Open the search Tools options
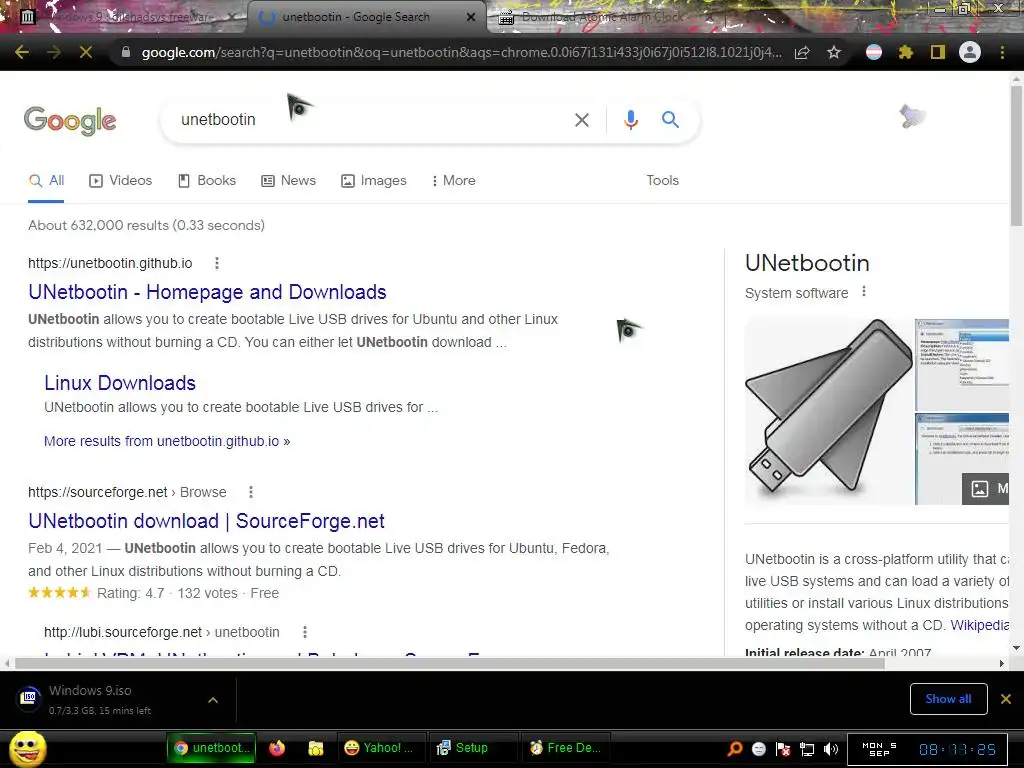The width and height of the screenshot is (1024, 768). pyautogui.click(x=662, y=181)
